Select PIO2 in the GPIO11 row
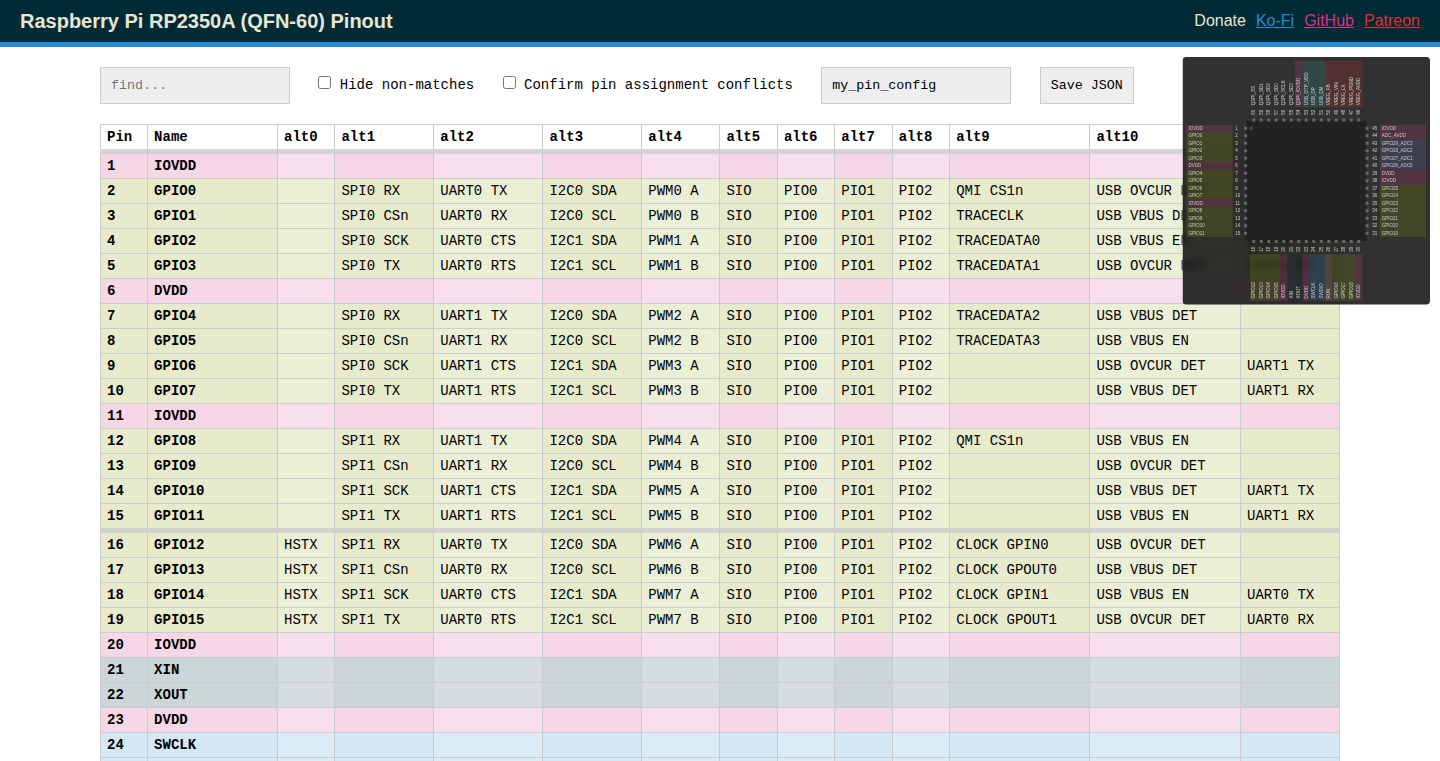Image resolution: width=1440 pixels, height=761 pixels. coord(921,516)
